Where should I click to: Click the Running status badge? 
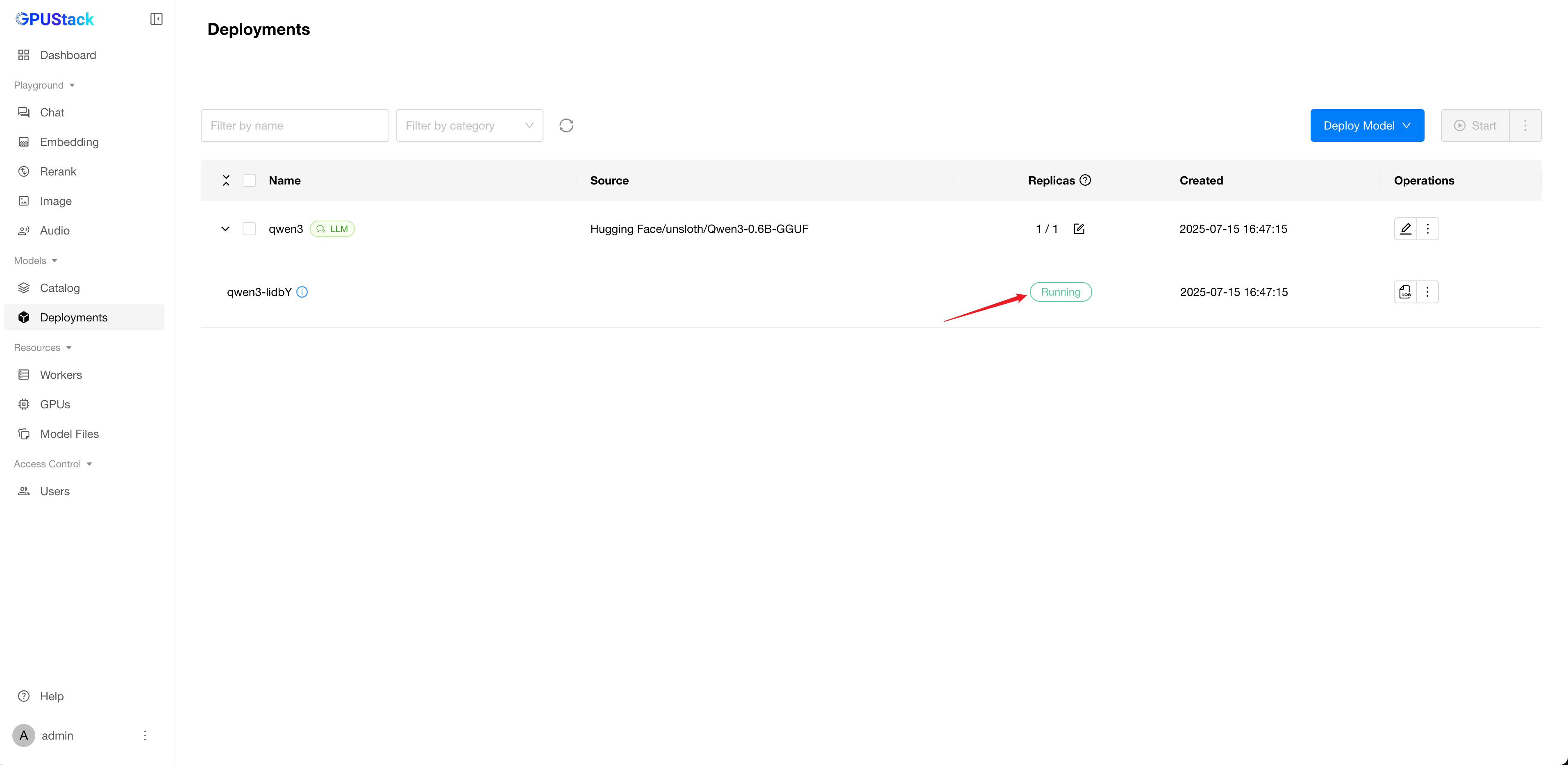1061,292
